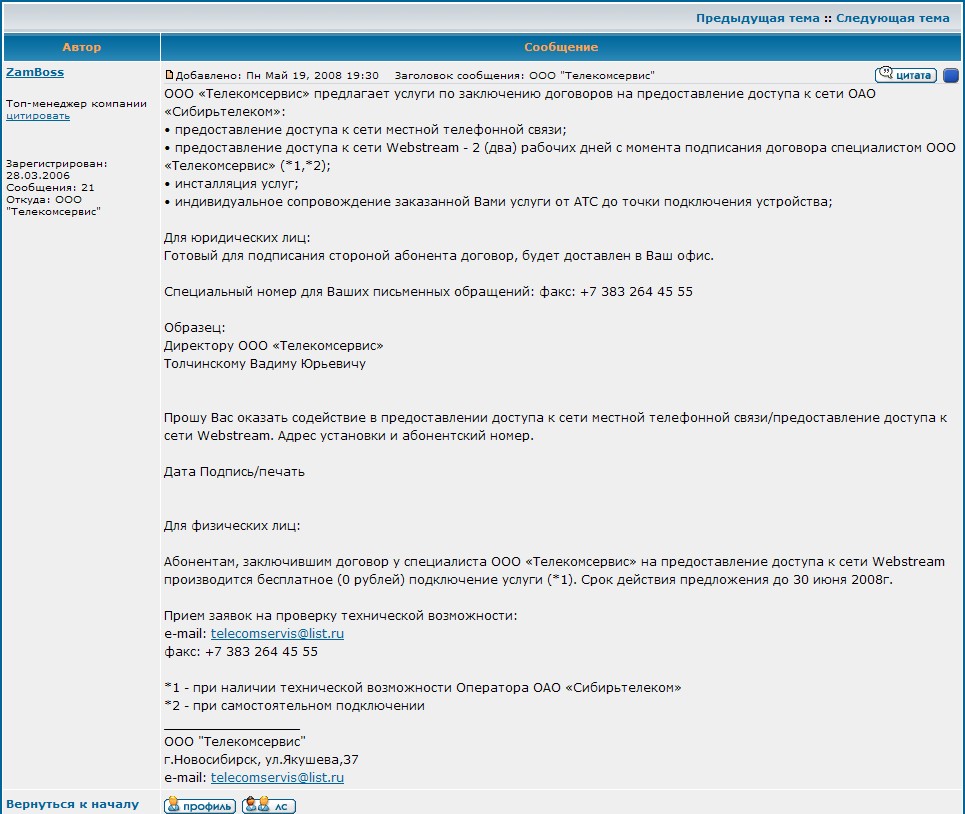This screenshot has height=814, width=965.
Task: Click the word 'Образец:'
Action: [x=194, y=327]
